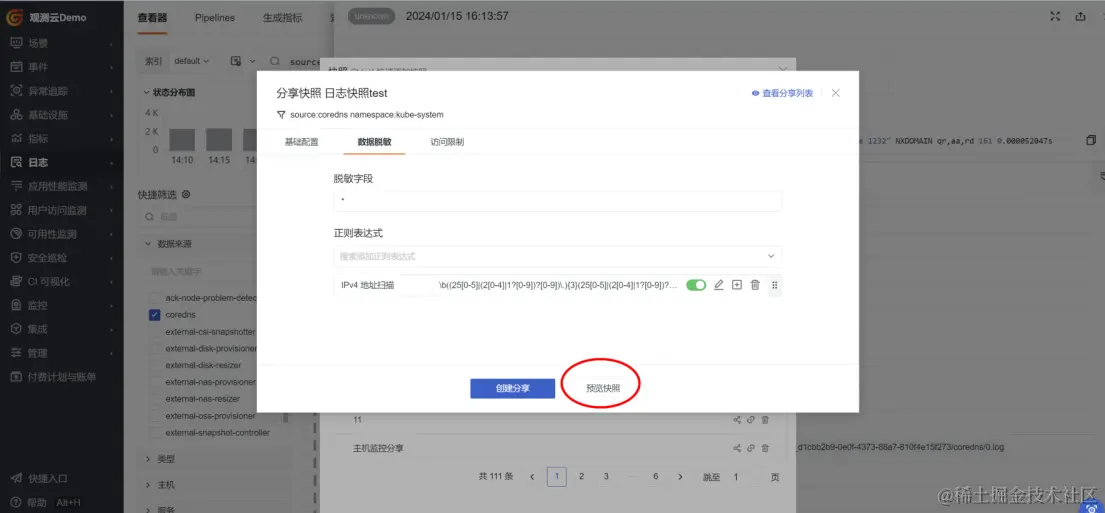Screen dimensions: 1105x513
Task: Delete the snapshot named 11
Action: [765, 420]
